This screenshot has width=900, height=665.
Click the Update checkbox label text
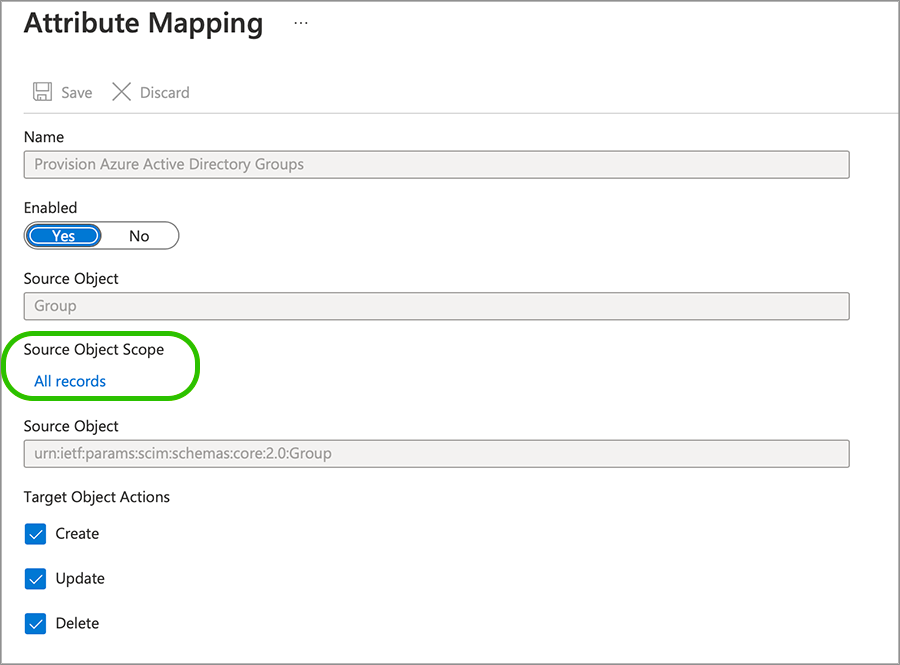click(80, 579)
